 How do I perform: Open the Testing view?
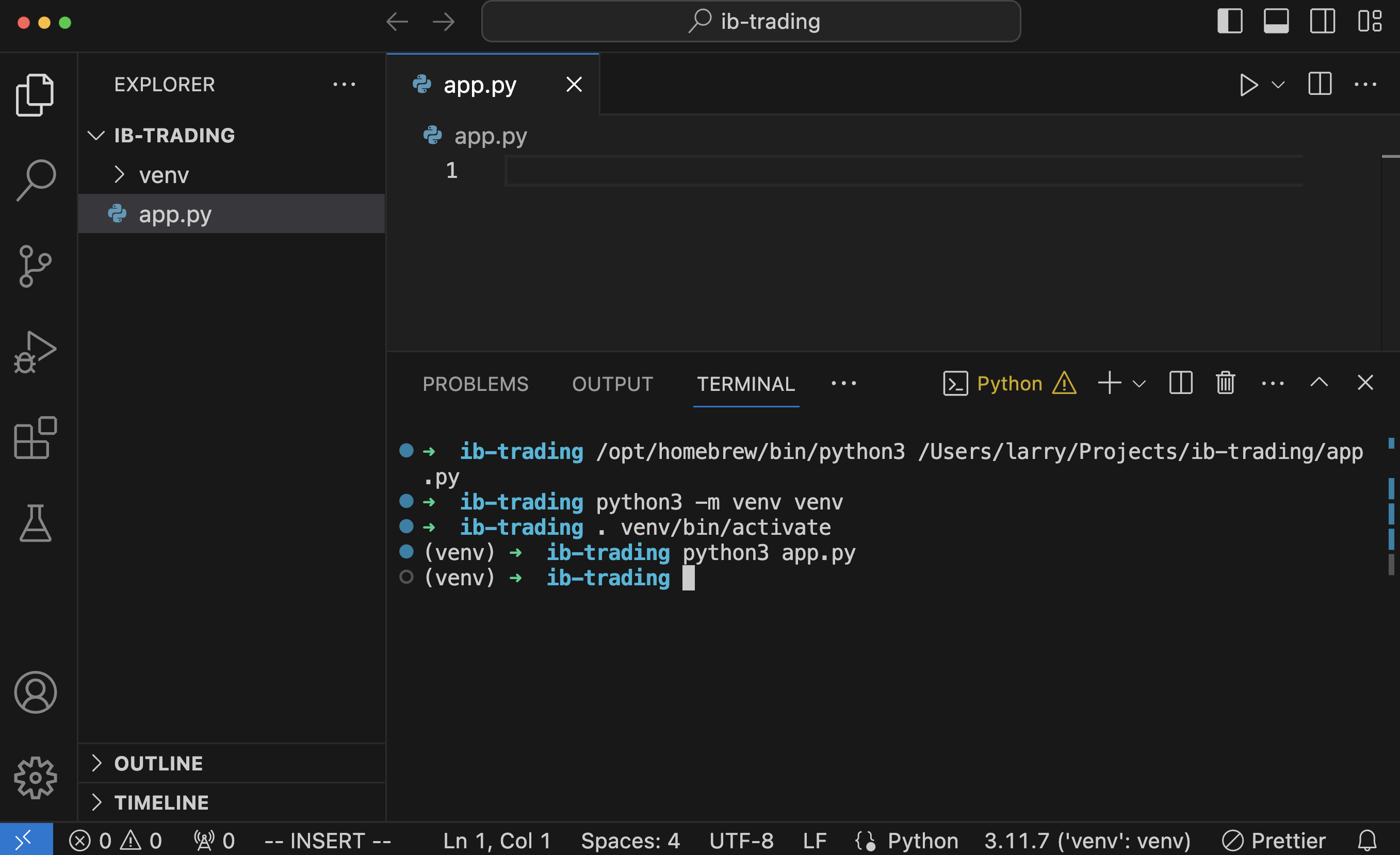click(35, 523)
